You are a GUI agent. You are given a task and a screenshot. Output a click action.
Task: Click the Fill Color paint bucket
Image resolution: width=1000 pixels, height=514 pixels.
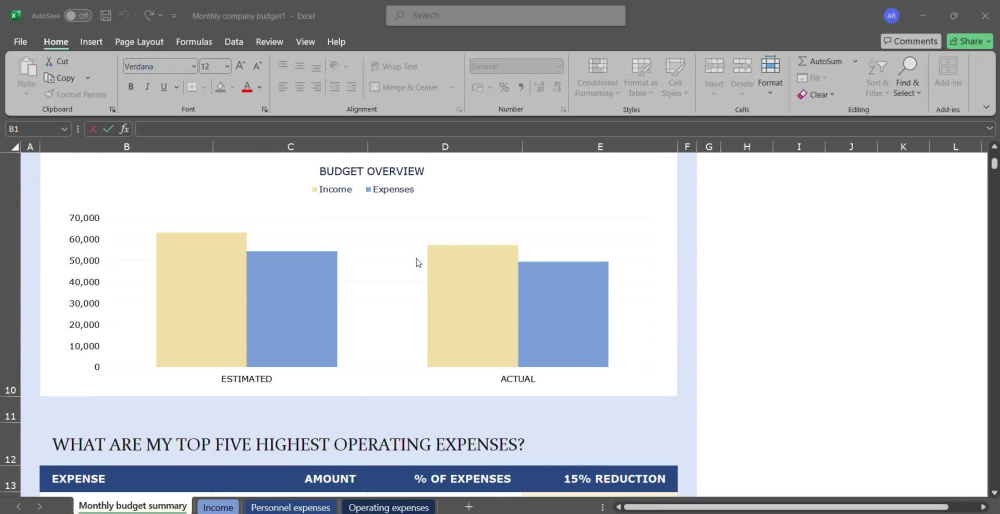click(221, 87)
